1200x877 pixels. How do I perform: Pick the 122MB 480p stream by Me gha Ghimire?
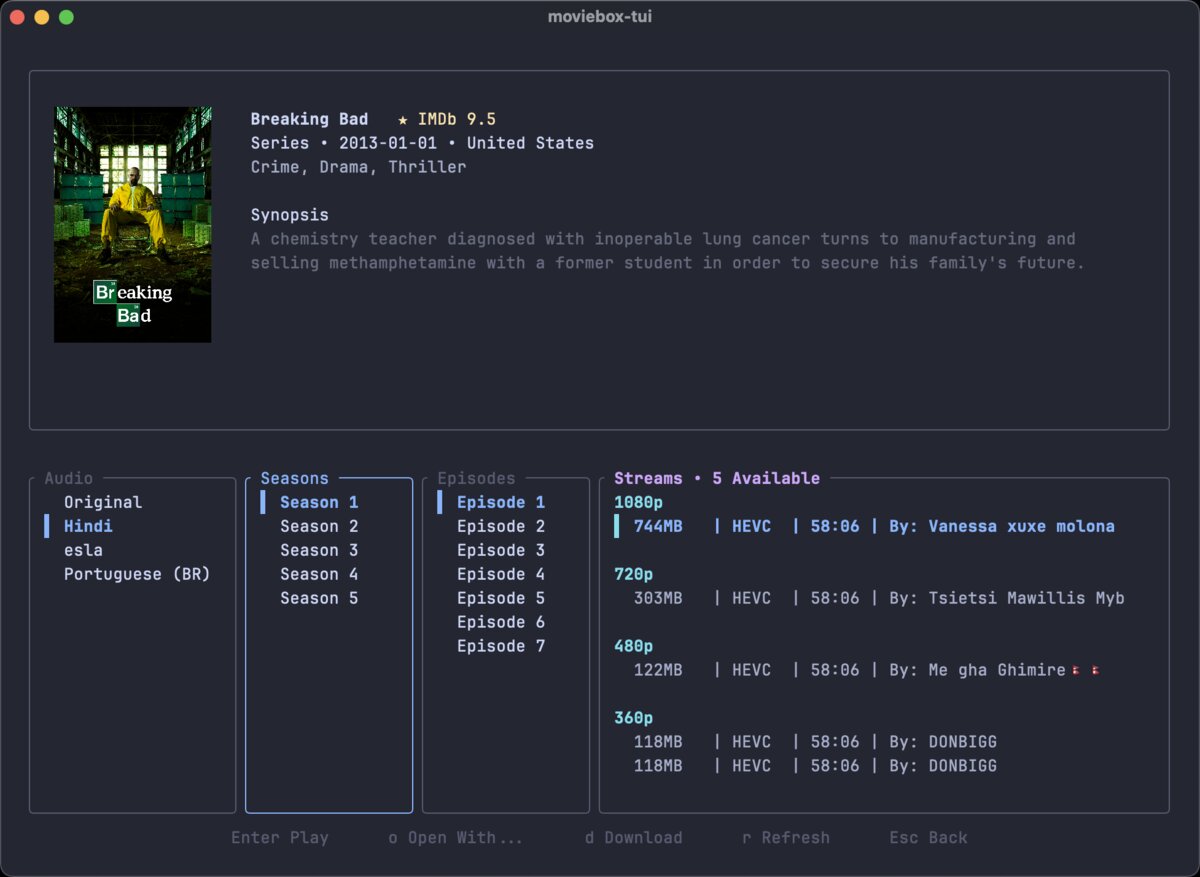(x=867, y=670)
